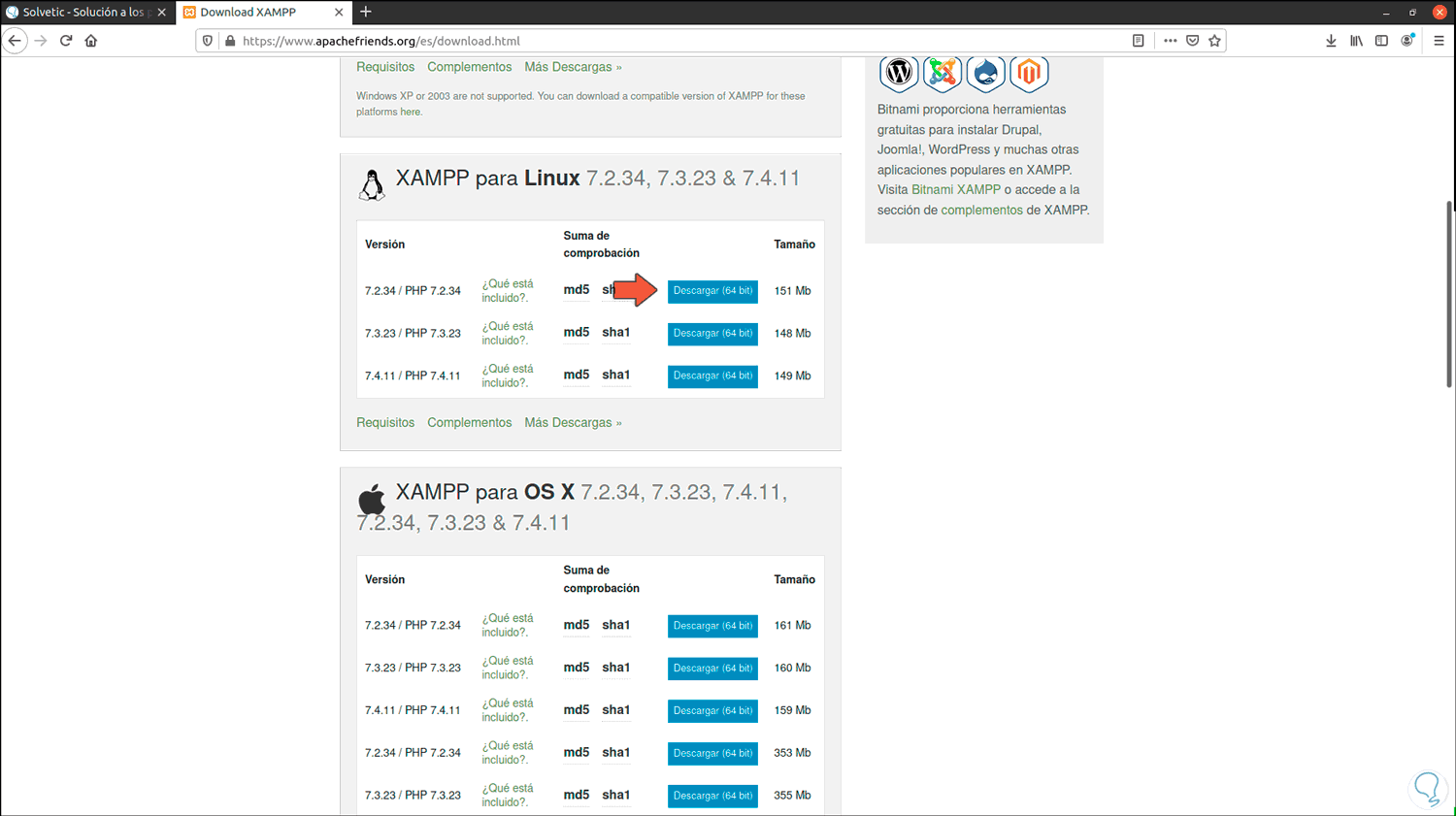Viewport: 1456px width, 816px height.
Task: Click the '151 Mb' size in Linux table
Action: click(x=792, y=291)
